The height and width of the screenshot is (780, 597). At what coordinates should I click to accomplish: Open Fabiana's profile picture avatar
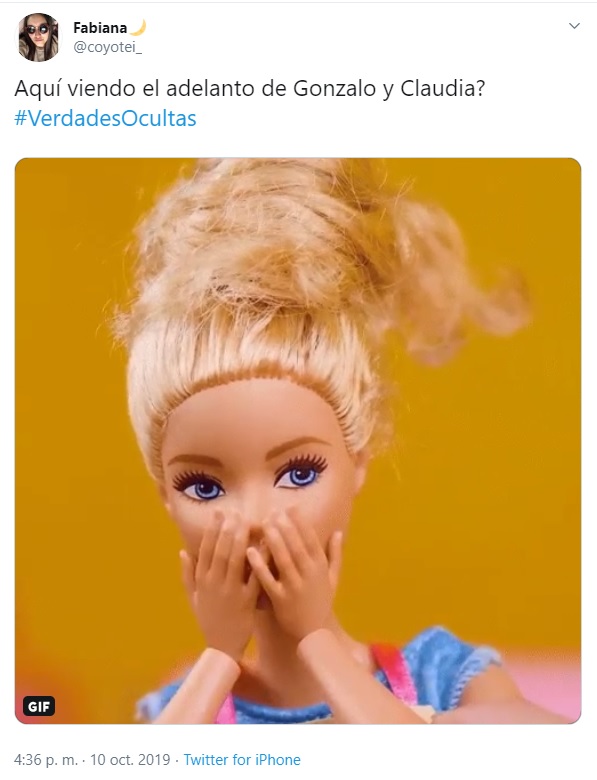click(x=38, y=37)
